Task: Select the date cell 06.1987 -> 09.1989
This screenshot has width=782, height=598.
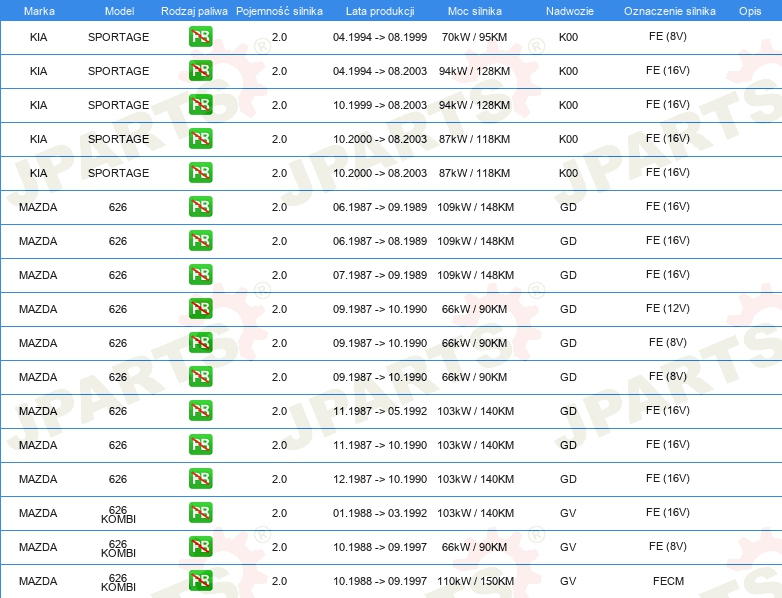Action: point(380,207)
